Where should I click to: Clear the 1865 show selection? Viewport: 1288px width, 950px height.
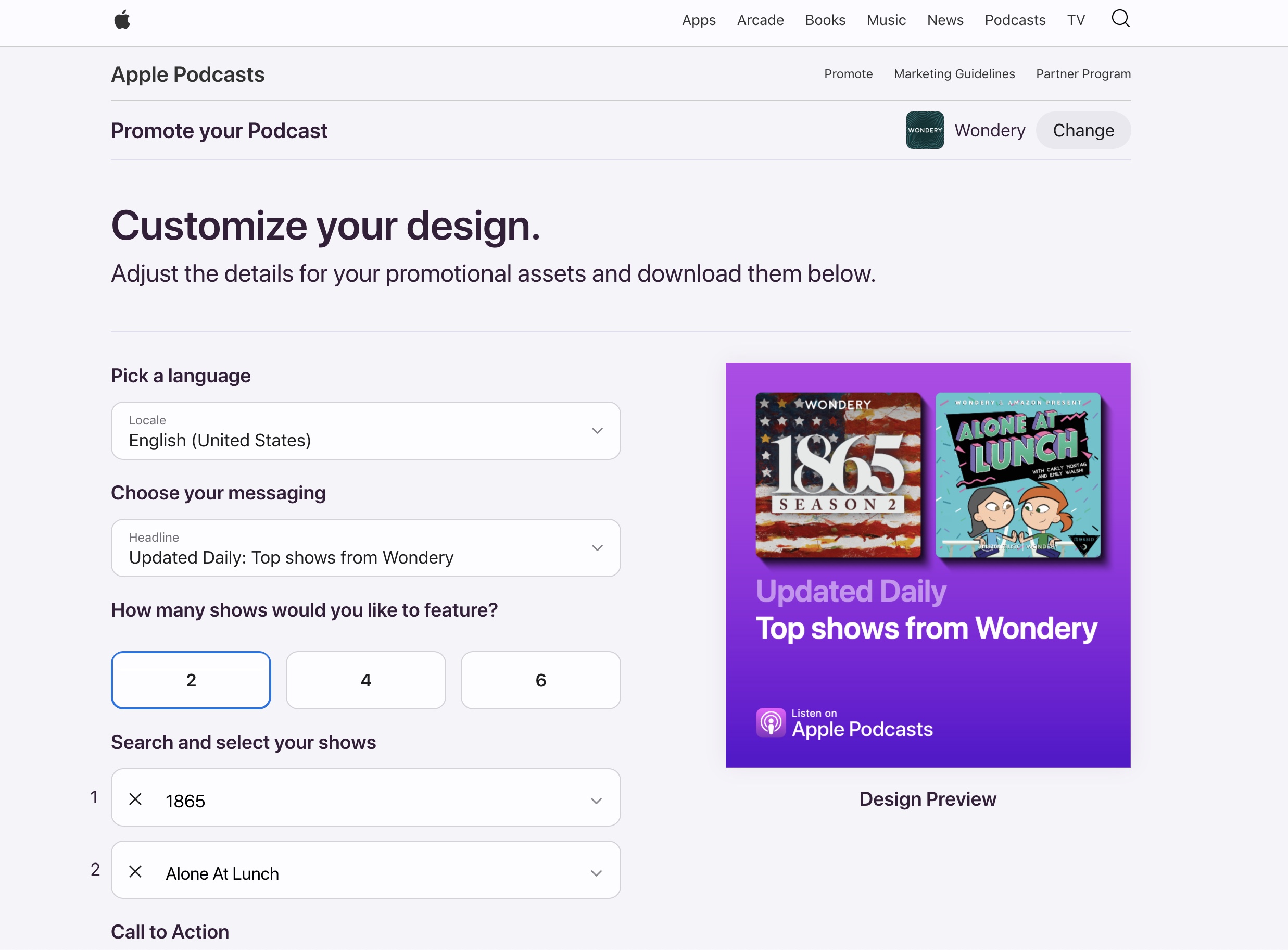pyautogui.click(x=136, y=799)
